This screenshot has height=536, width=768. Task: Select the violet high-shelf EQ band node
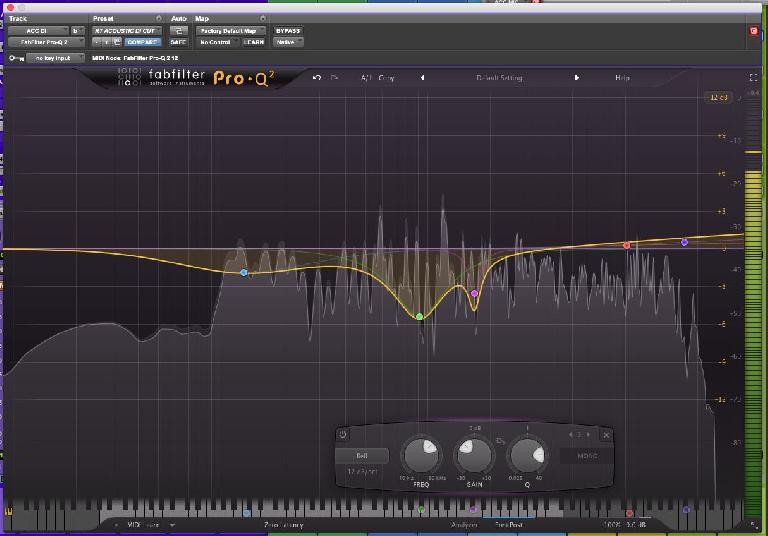pos(684,242)
